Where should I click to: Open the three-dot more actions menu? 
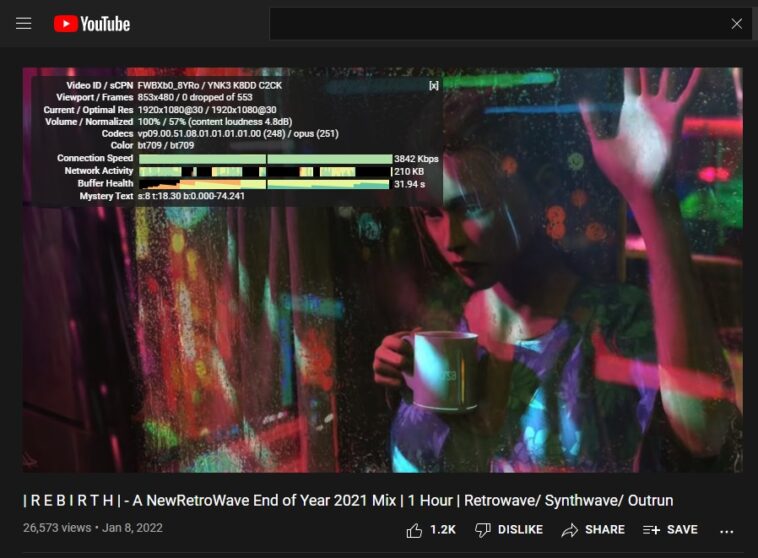(x=727, y=531)
